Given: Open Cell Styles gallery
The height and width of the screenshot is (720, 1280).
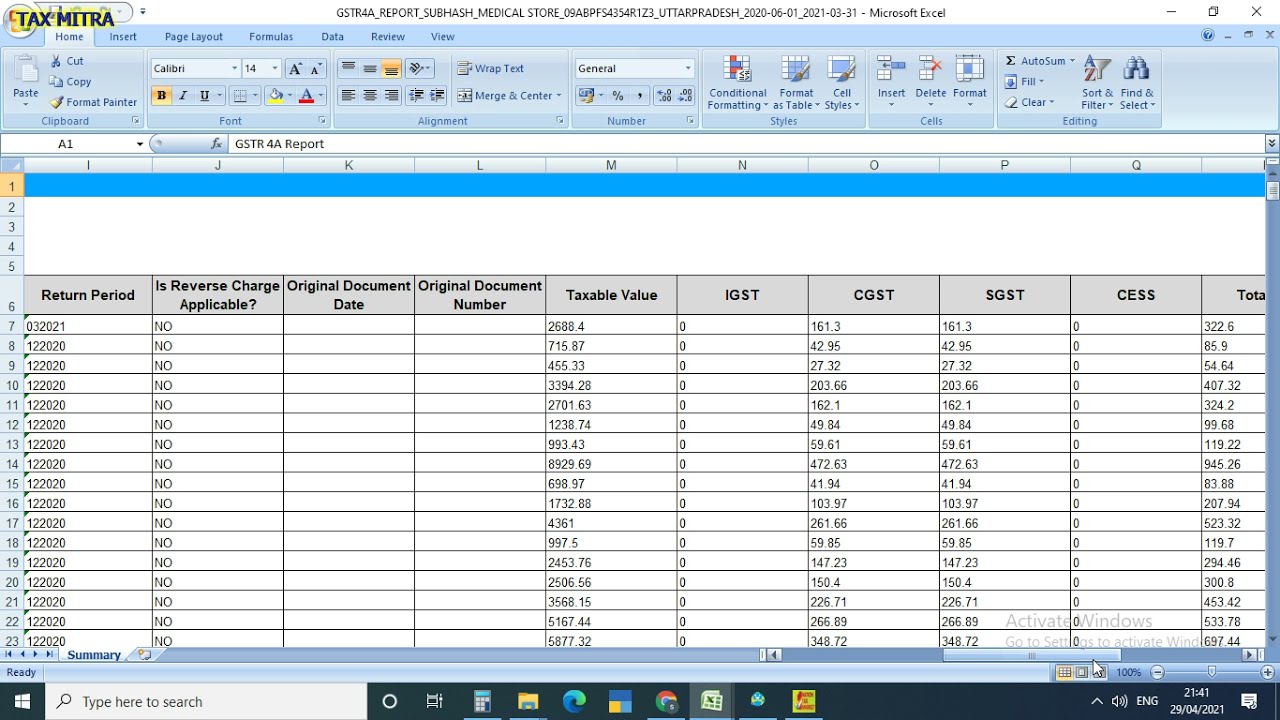Looking at the screenshot, I should coord(842,83).
